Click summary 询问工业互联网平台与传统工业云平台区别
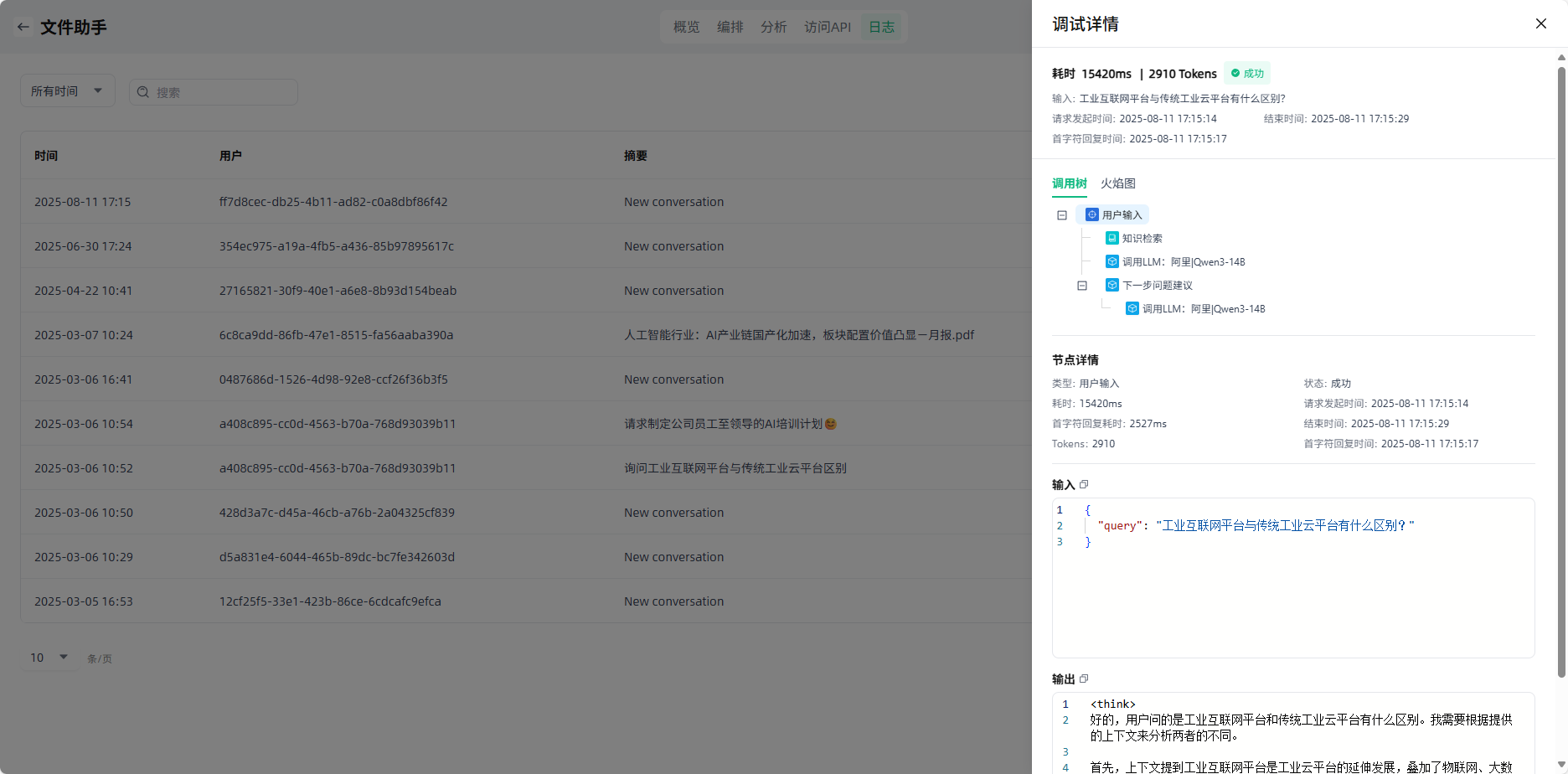 [x=735, y=467]
